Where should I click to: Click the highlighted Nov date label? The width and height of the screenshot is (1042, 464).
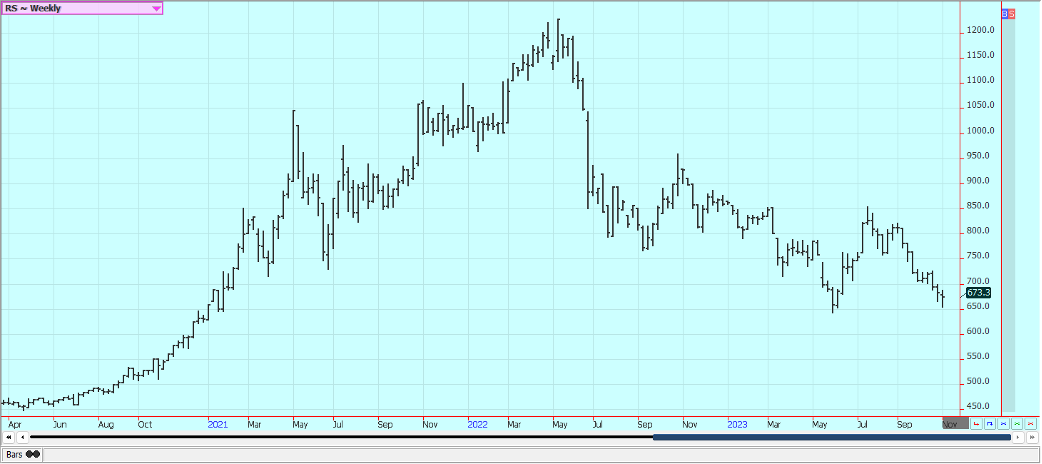(x=956, y=423)
